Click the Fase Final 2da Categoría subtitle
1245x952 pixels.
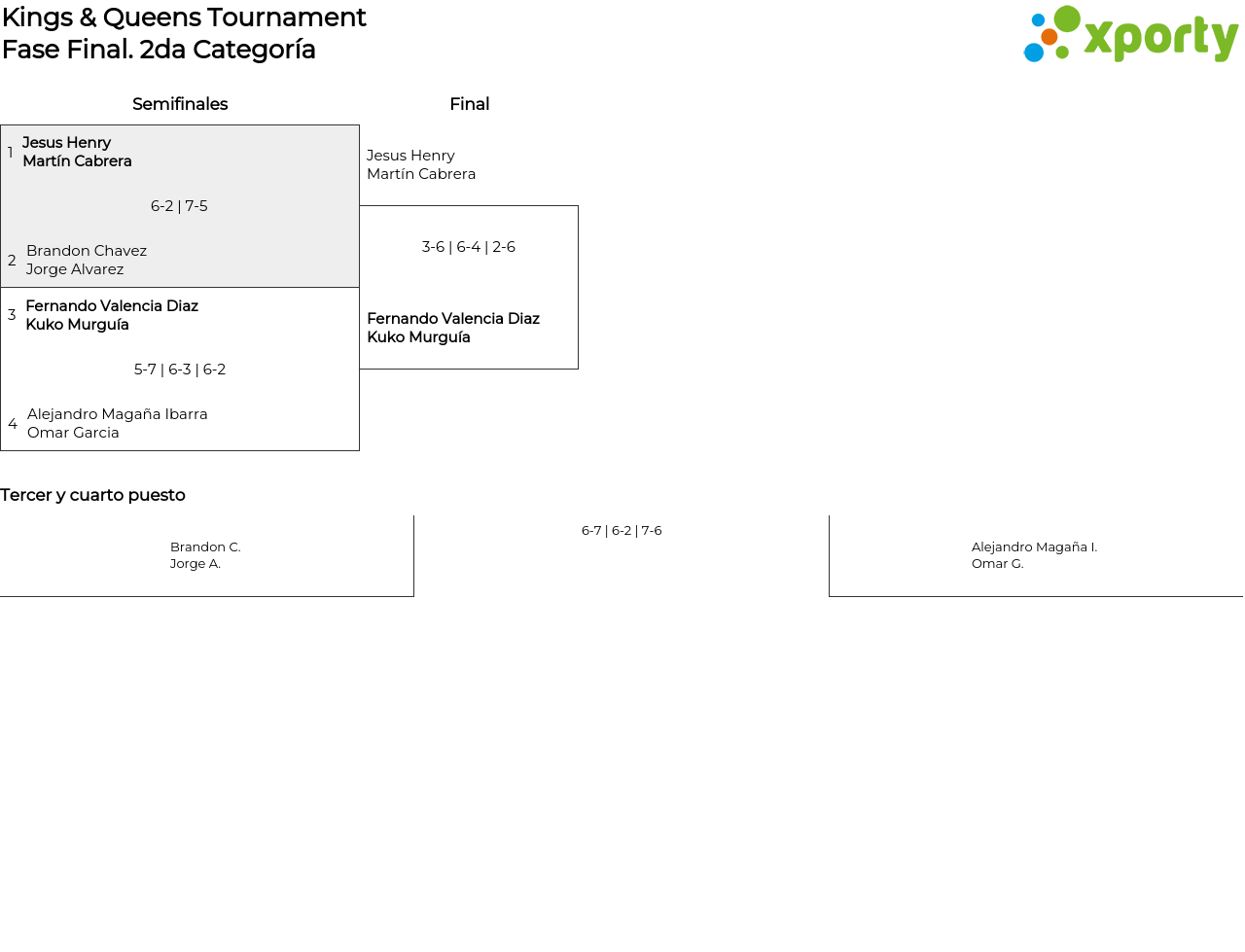(159, 50)
